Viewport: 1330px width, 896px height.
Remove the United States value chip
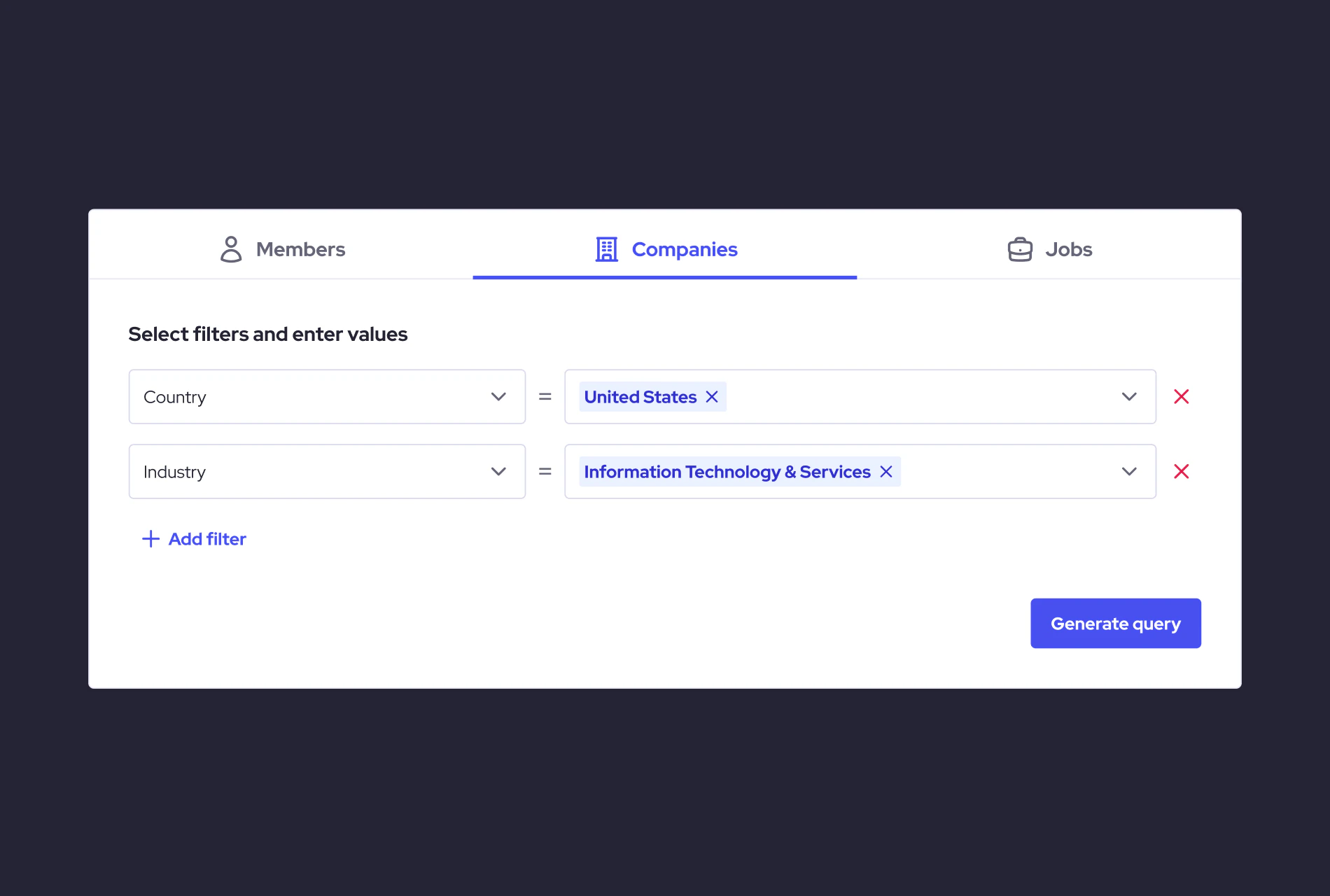(x=711, y=397)
